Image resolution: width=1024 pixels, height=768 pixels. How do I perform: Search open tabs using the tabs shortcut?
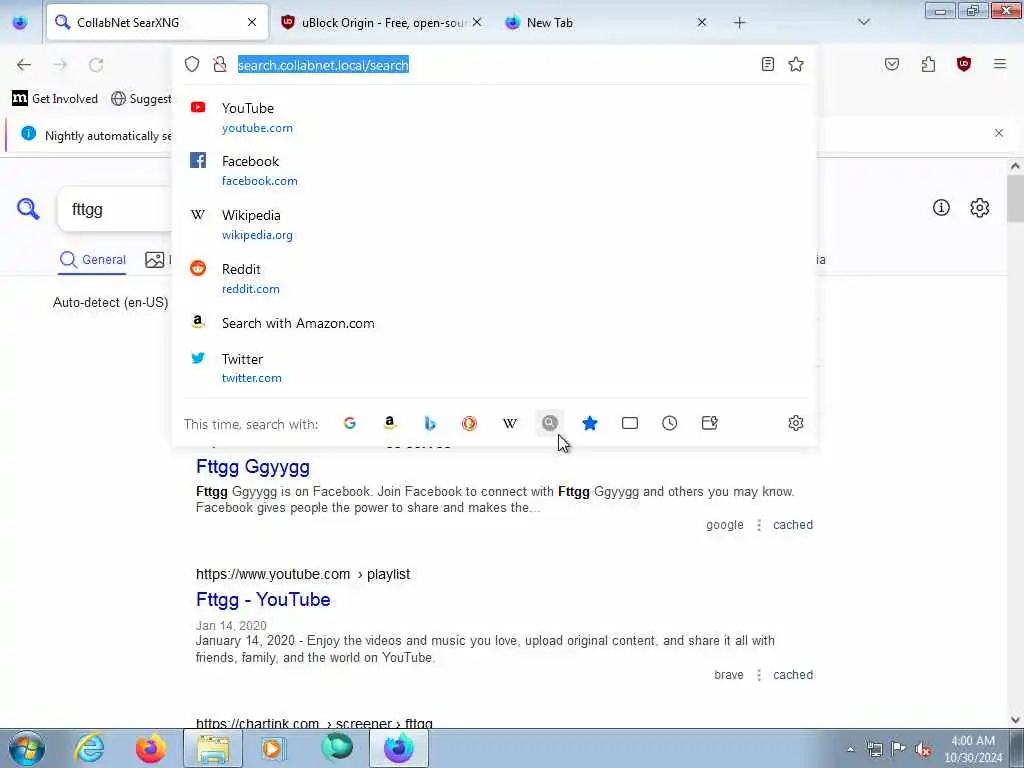(630, 423)
